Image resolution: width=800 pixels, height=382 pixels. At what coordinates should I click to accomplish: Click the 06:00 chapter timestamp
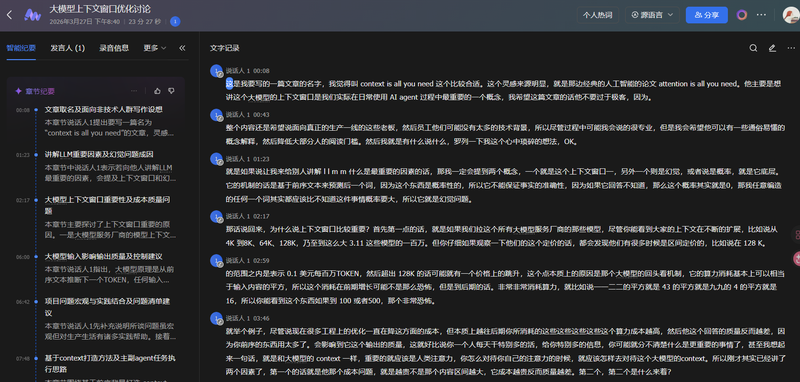[23, 257]
